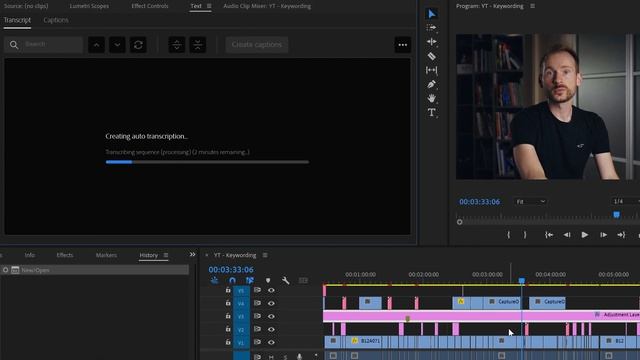
Task: Select the Type tool
Action: 431,113
